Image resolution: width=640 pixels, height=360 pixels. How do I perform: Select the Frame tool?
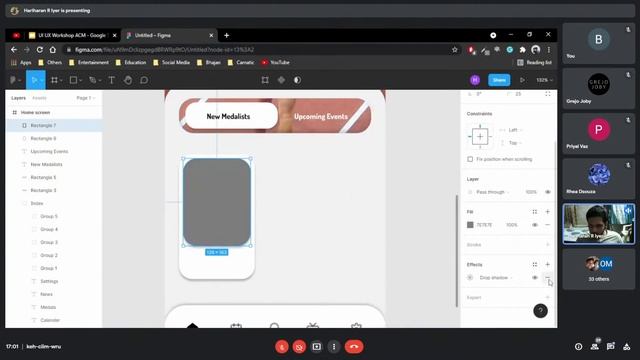(x=54, y=80)
